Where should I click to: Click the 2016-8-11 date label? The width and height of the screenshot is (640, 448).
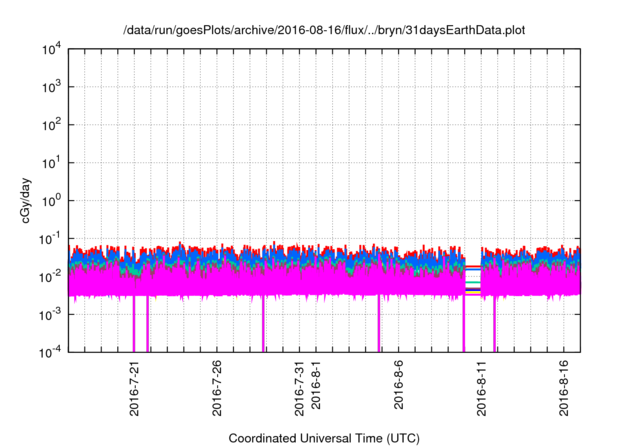(x=481, y=388)
